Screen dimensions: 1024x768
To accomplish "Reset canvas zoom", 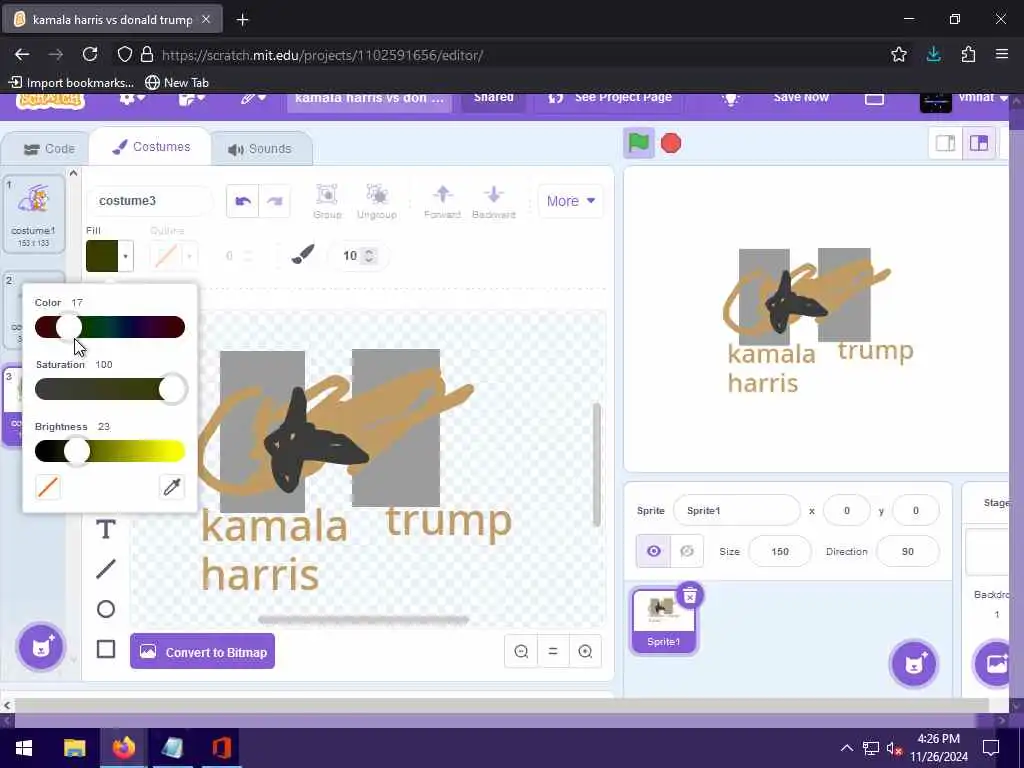I will [x=552, y=651].
